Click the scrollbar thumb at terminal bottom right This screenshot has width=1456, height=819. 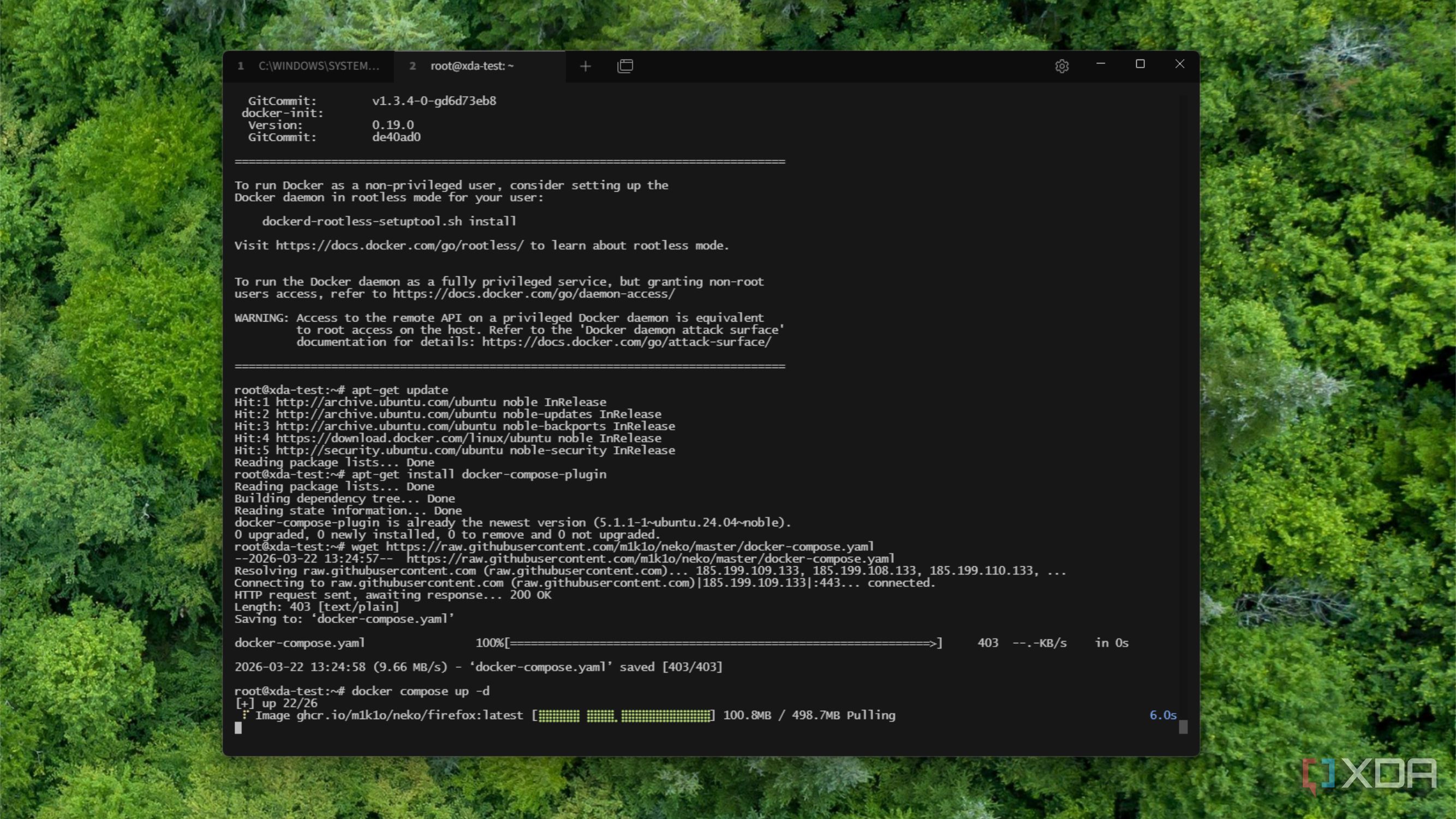click(1183, 727)
